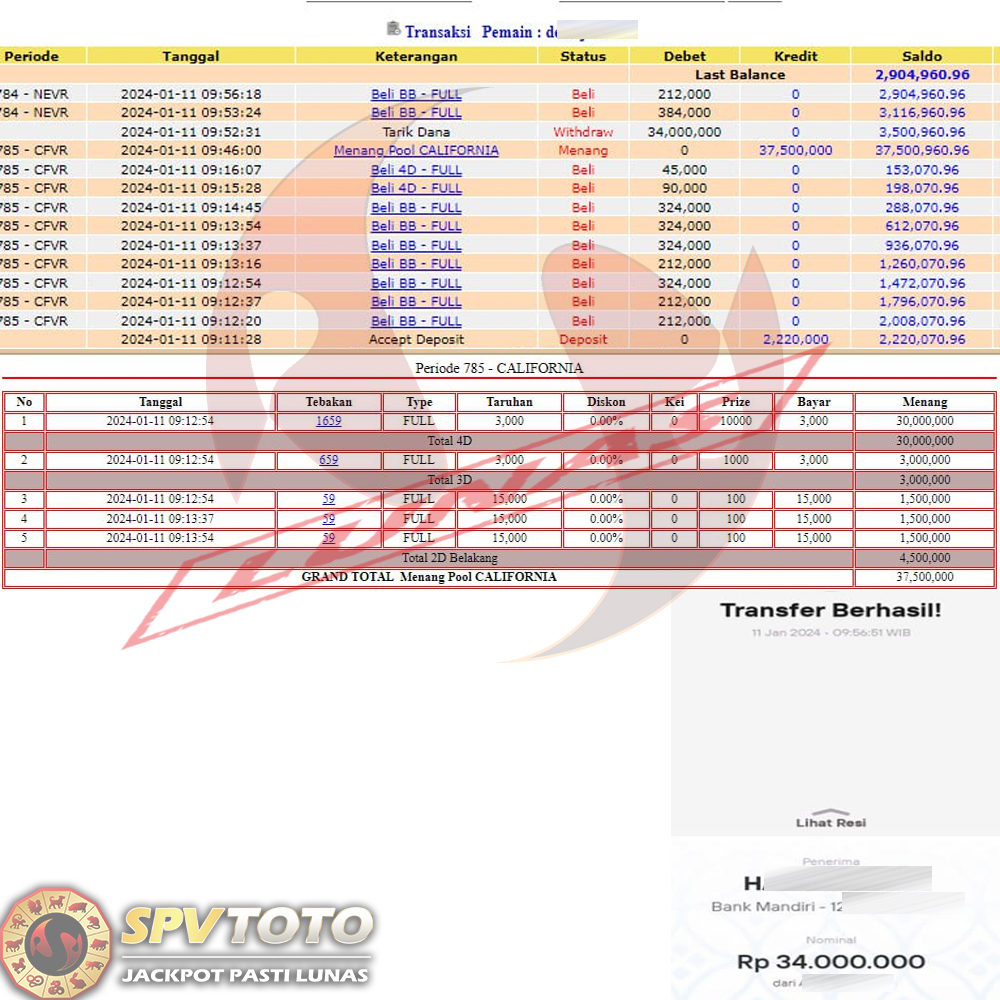Image resolution: width=1000 pixels, height=1000 pixels.
Task: Open Beli BB - FULL at 09:12:20
Action: click(x=416, y=321)
